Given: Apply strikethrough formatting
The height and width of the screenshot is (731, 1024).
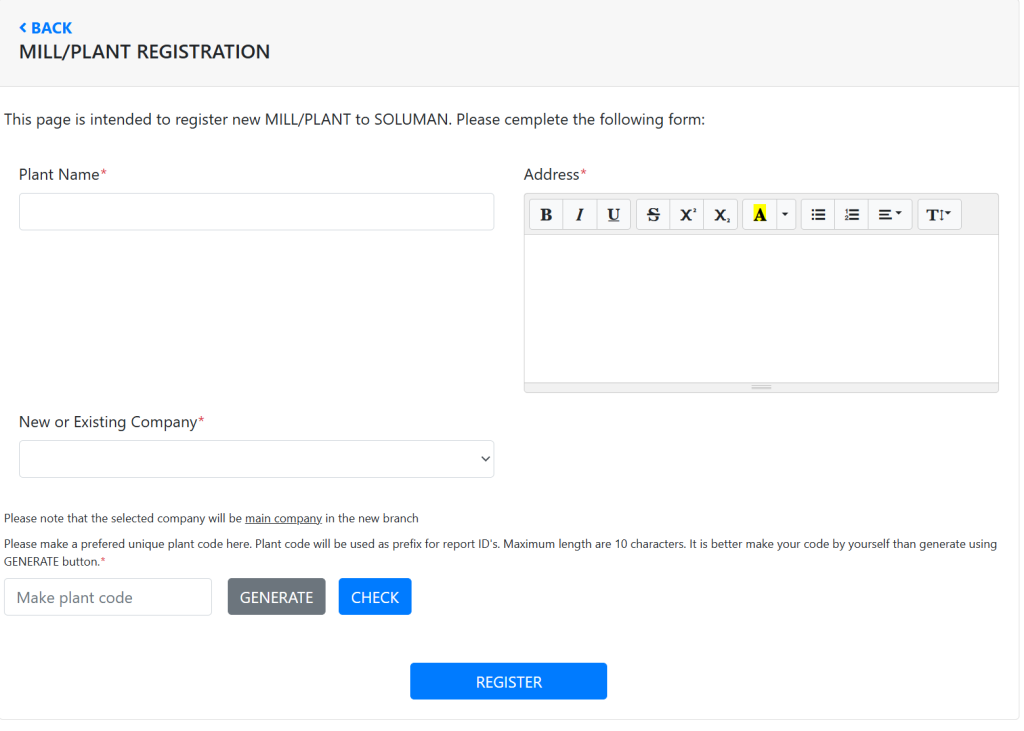Looking at the screenshot, I should pyautogui.click(x=653, y=215).
